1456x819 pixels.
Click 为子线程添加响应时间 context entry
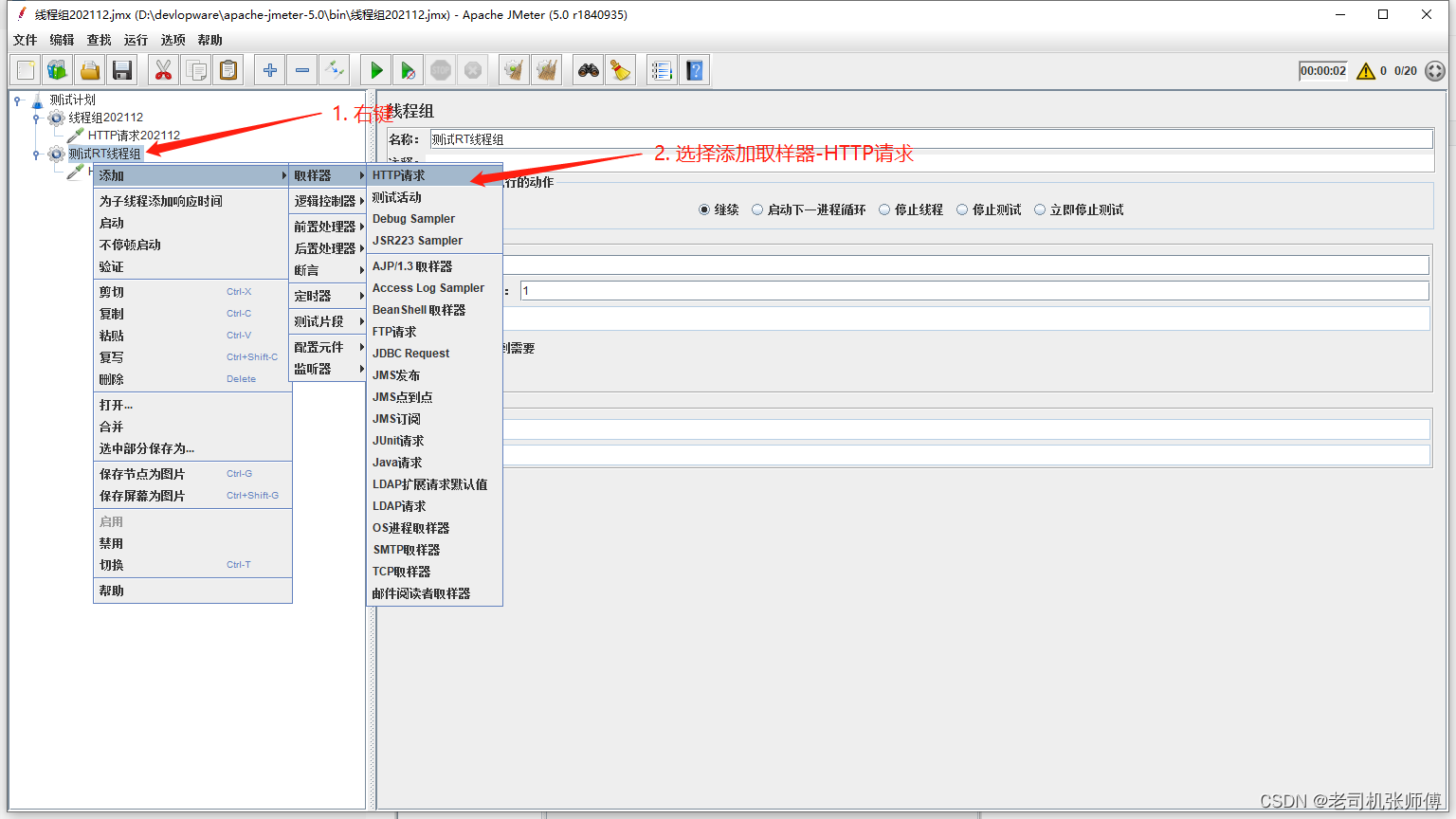click(x=192, y=201)
